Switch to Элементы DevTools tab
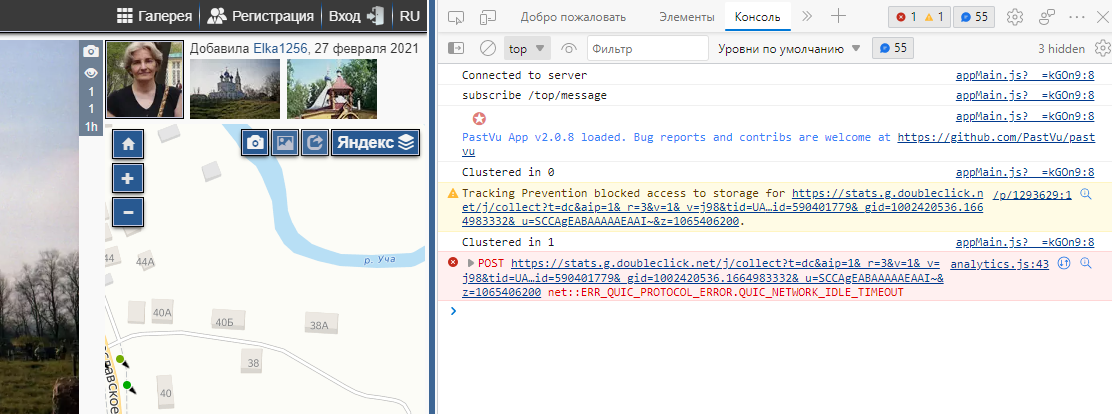The width and height of the screenshot is (1112, 414). pyautogui.click(x=686, y=17)
